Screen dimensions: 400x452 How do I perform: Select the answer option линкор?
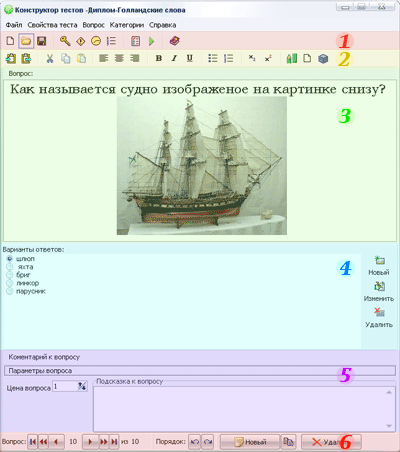pyautogui.click(x=23, y=283)
